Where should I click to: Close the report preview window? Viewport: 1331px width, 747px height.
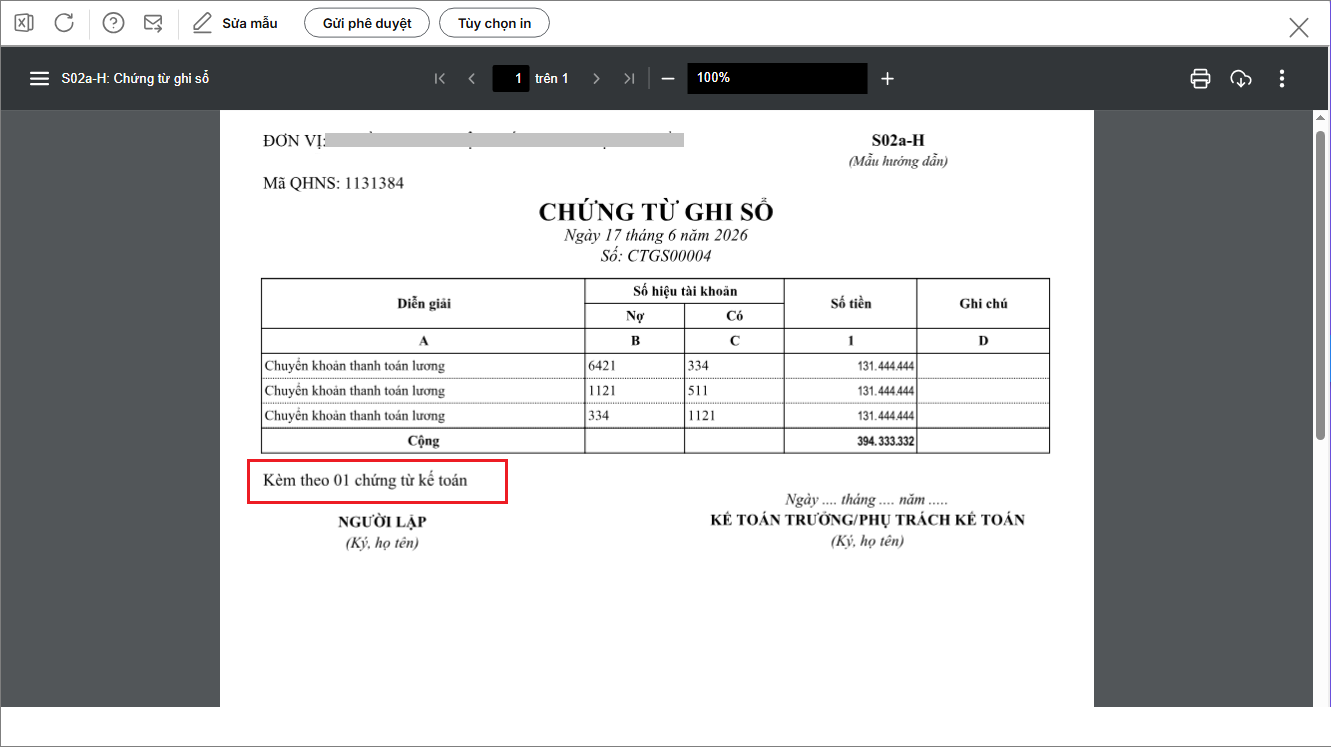(1299, 27)
